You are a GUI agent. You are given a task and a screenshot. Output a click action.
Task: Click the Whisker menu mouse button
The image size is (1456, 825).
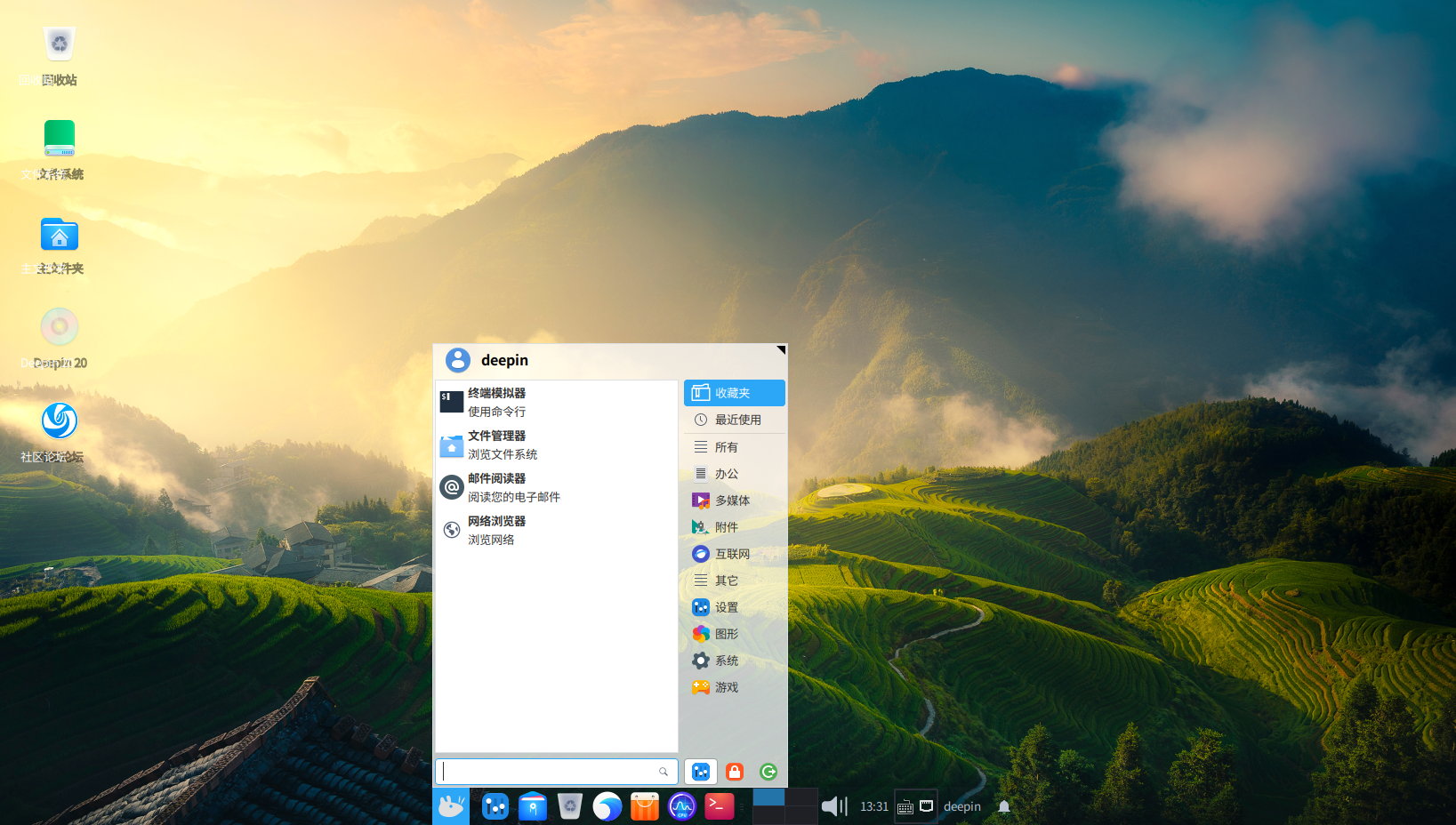tap(451, 806)
